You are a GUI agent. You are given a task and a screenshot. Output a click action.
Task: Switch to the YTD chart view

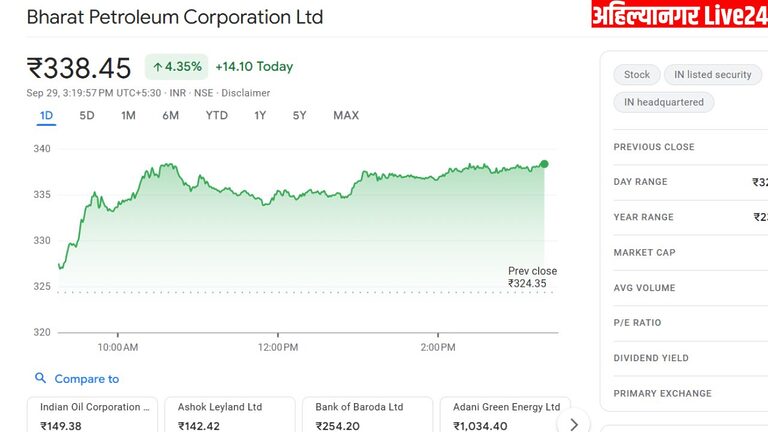216,115
